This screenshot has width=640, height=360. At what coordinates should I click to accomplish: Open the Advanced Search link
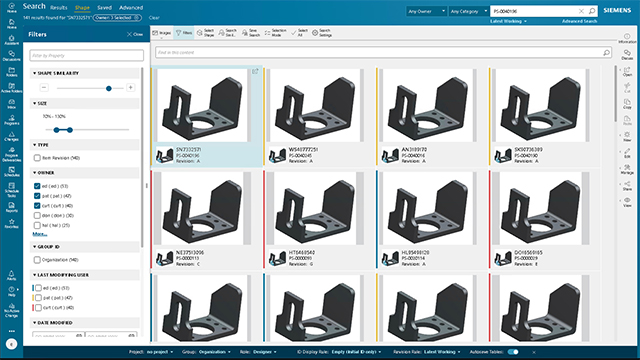click(579, 21)
